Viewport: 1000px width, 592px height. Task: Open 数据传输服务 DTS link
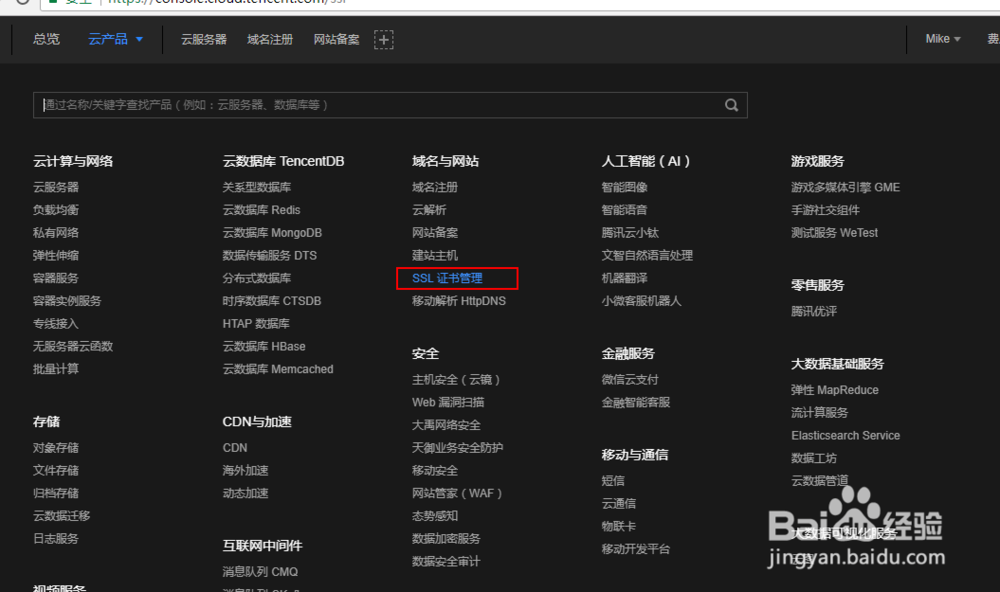[x=269, y=255]
